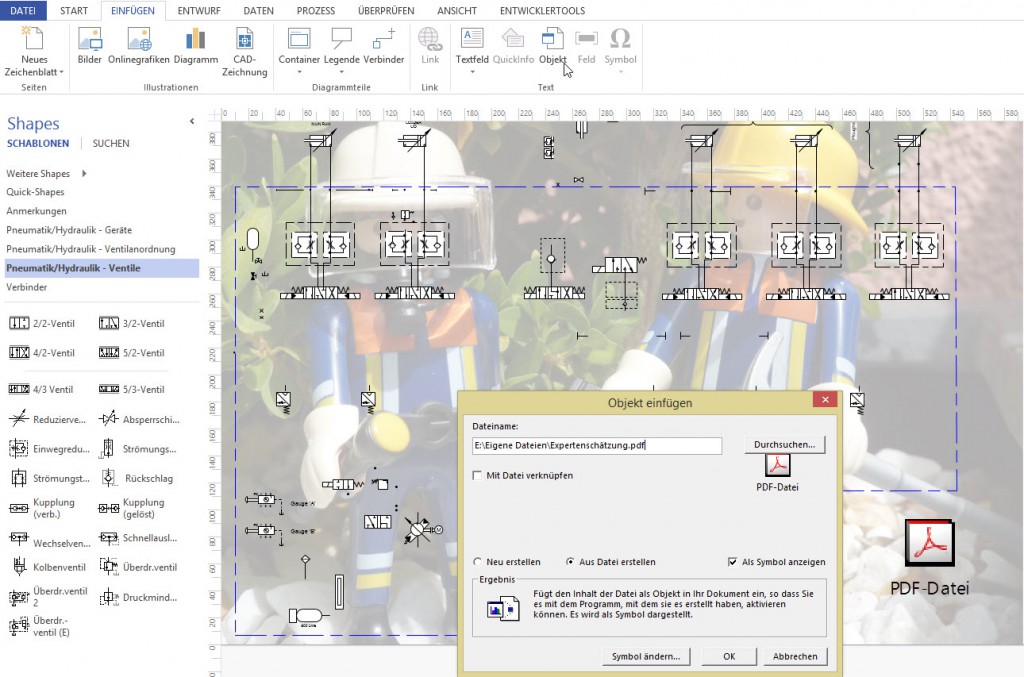Enable the Mit Datei verknüpfen checkbox
The height and width of the screenshot is (677, 1024).
[x=478, y=475]
